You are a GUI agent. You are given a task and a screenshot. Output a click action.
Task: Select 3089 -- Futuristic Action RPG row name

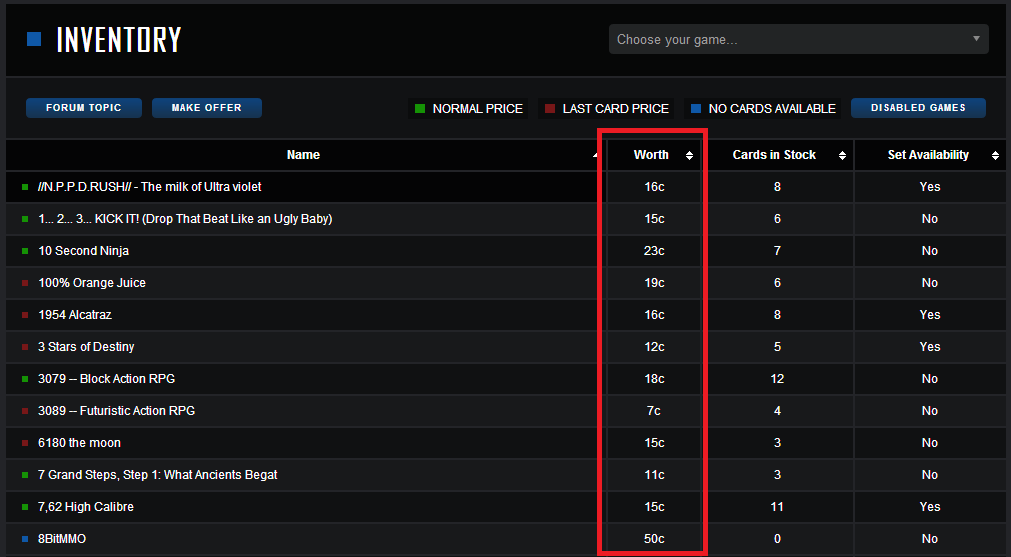(x=116, y=411)
